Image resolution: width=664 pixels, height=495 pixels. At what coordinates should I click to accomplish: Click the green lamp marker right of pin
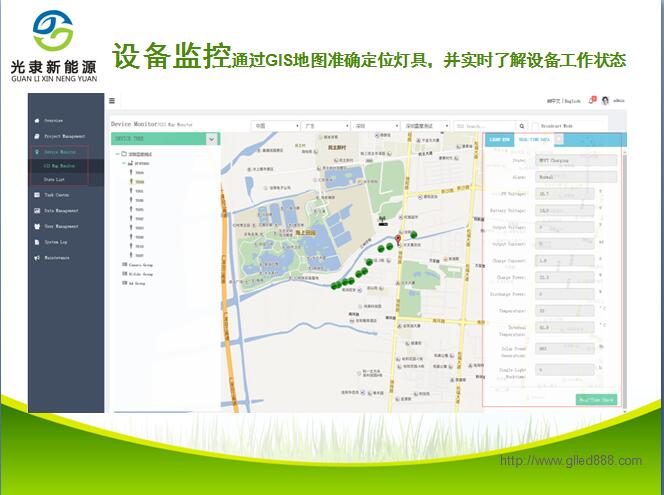(x=414, y=234)
